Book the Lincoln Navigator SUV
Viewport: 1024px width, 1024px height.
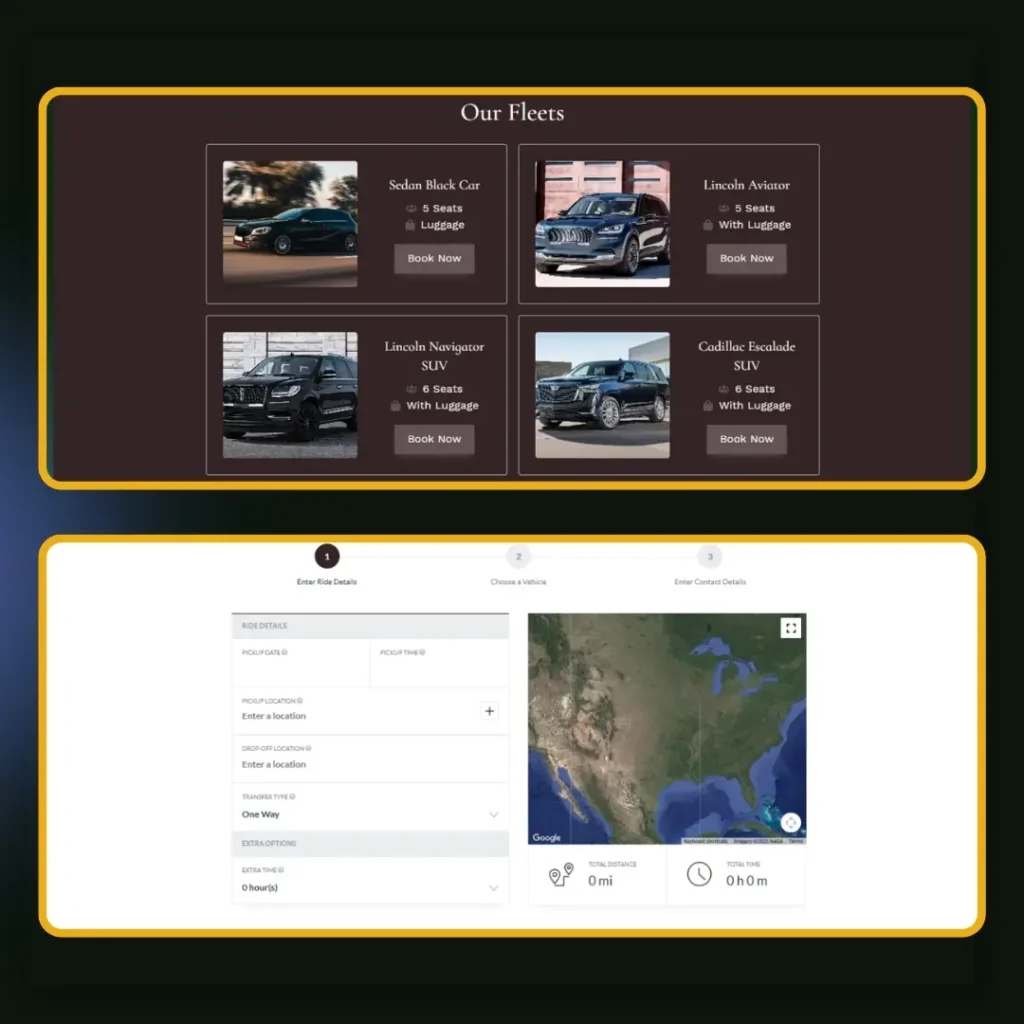click(x=434, y=439)
